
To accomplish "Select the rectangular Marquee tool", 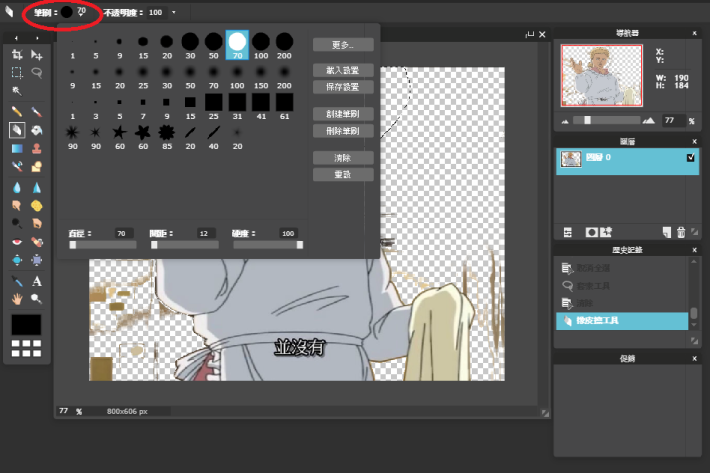I will [17, 72].
